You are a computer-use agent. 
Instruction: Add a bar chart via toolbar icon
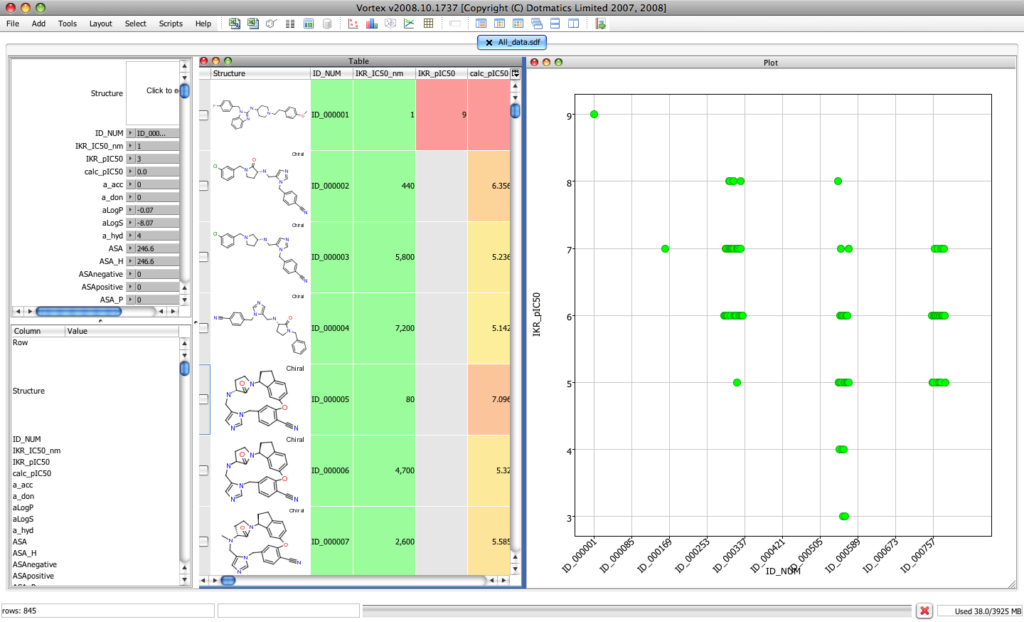click(x=372, y=24)
